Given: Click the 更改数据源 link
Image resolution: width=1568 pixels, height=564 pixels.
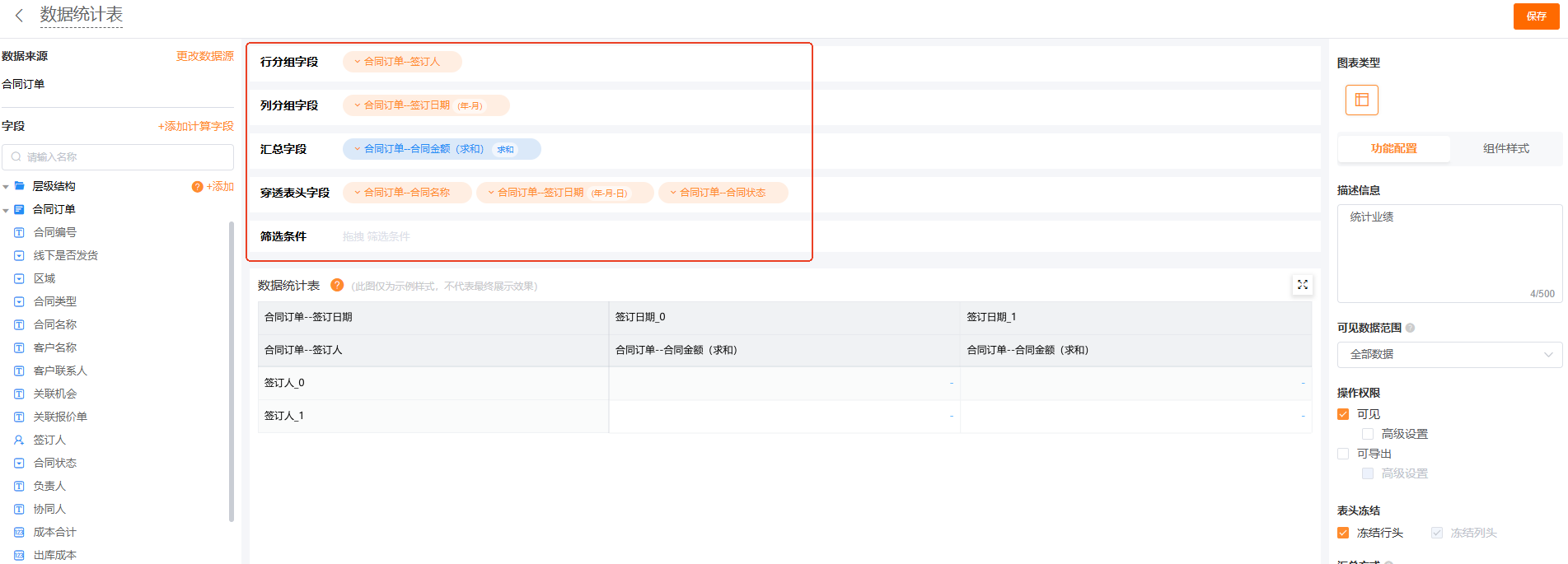Looking at the screenshot, I should click(x=204, y=56).
